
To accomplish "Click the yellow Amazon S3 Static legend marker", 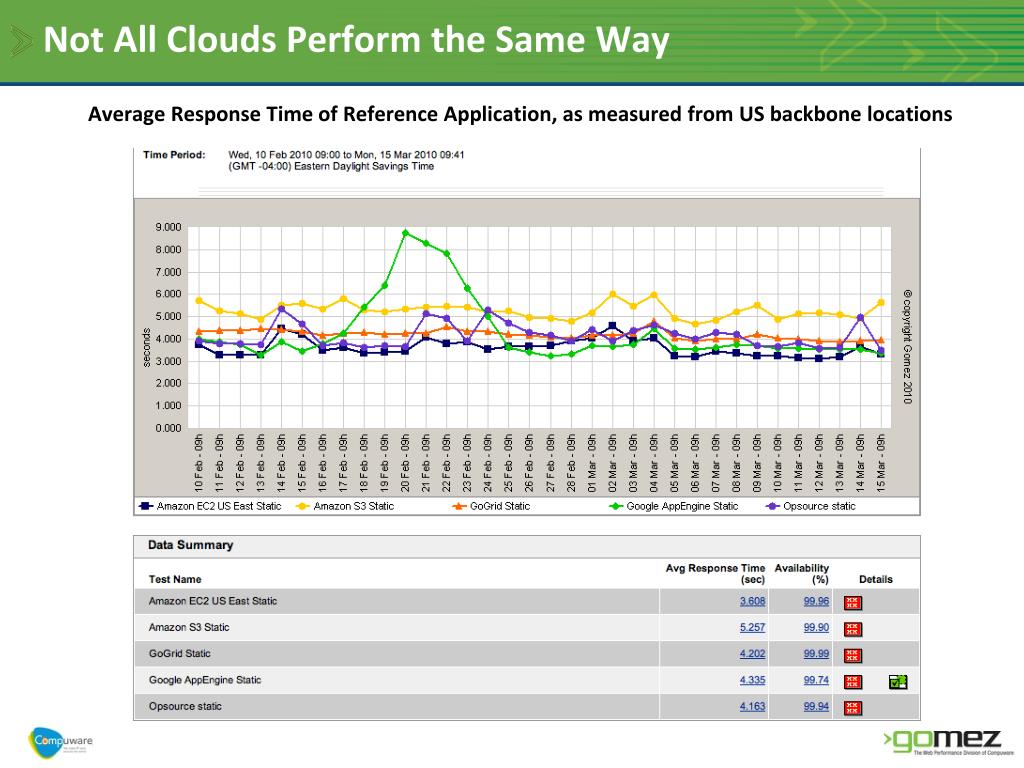I will click(x=302, y=506).
